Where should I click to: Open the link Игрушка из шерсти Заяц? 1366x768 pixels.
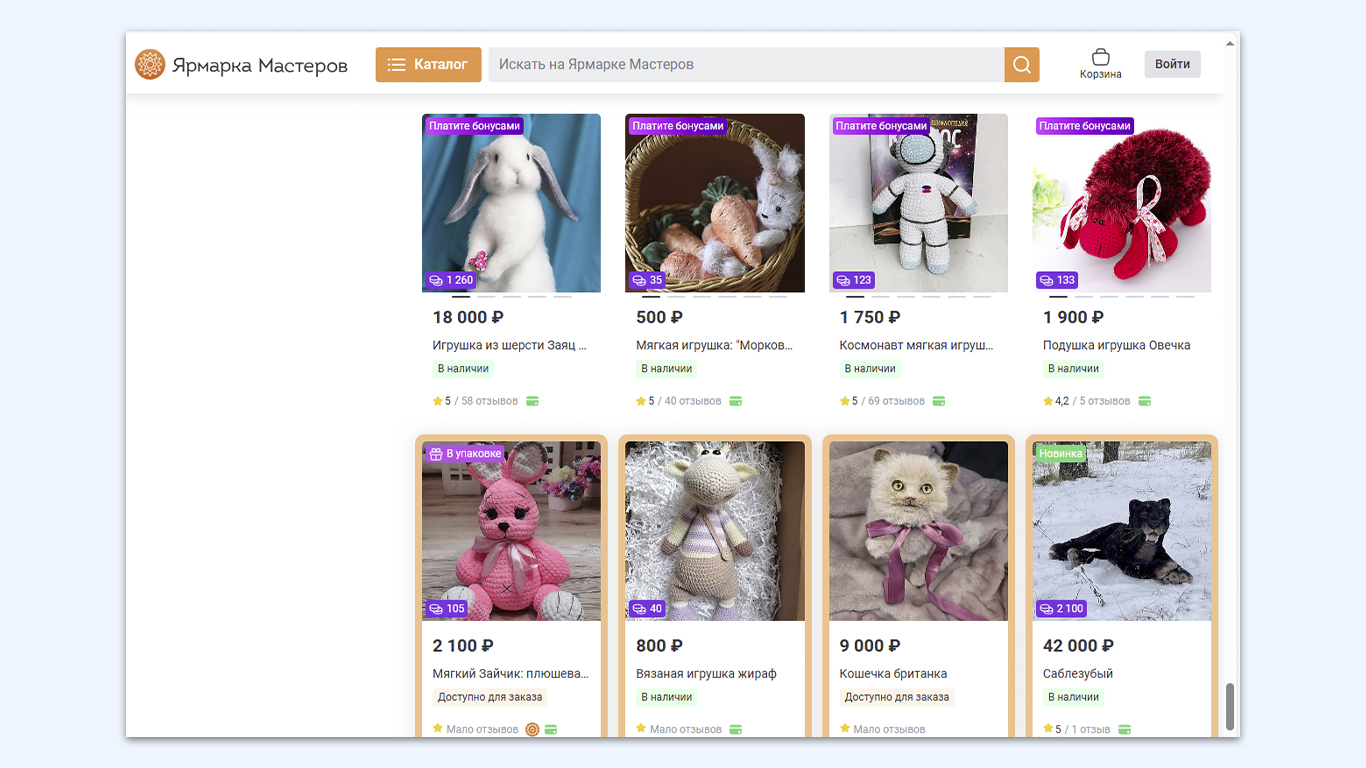[510, 345]
